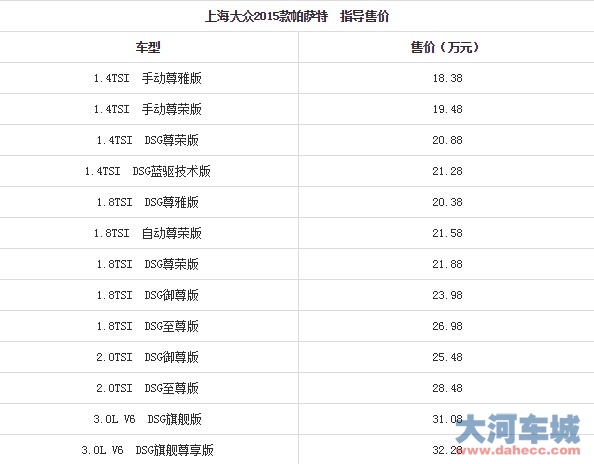
Task: Click the 1.4TSI DSG蓝驱技术版 row label
Action: pos(148,172)
